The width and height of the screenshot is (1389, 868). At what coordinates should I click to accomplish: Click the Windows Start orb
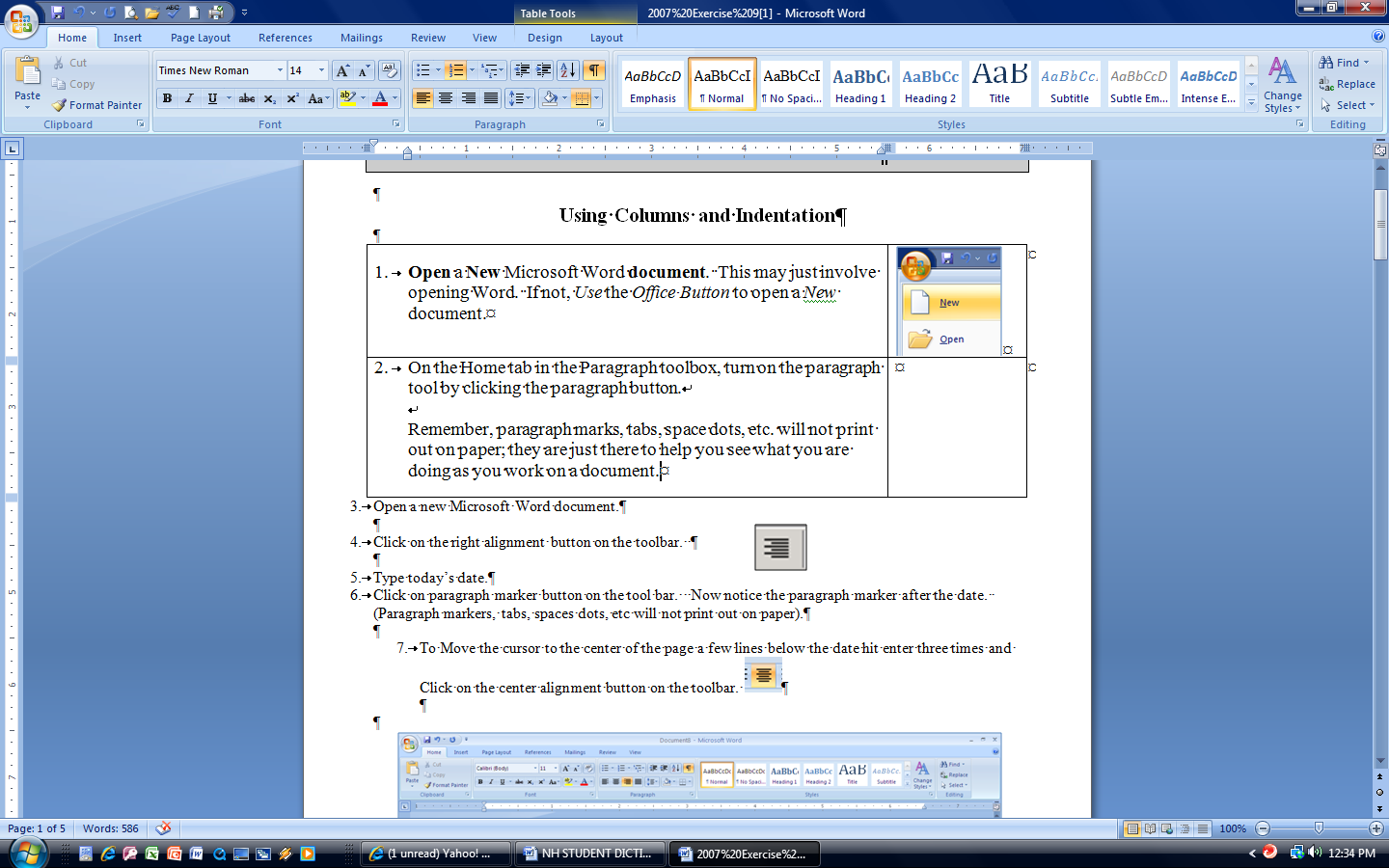coord(28,854)
